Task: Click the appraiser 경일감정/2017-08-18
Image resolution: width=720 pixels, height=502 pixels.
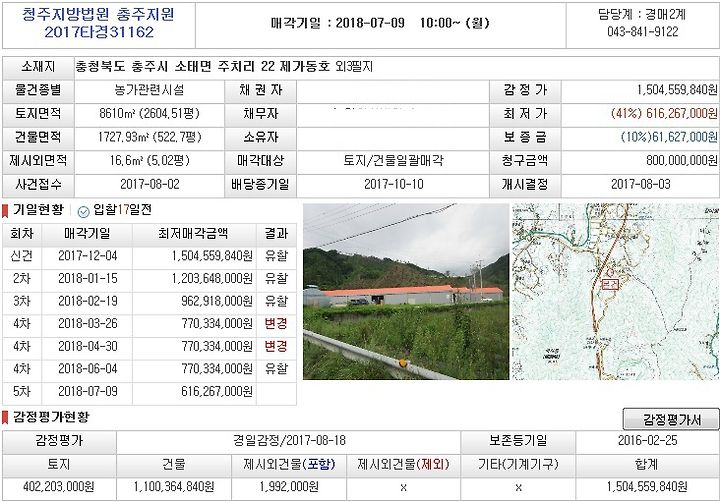Action: (x=289, y=441)
